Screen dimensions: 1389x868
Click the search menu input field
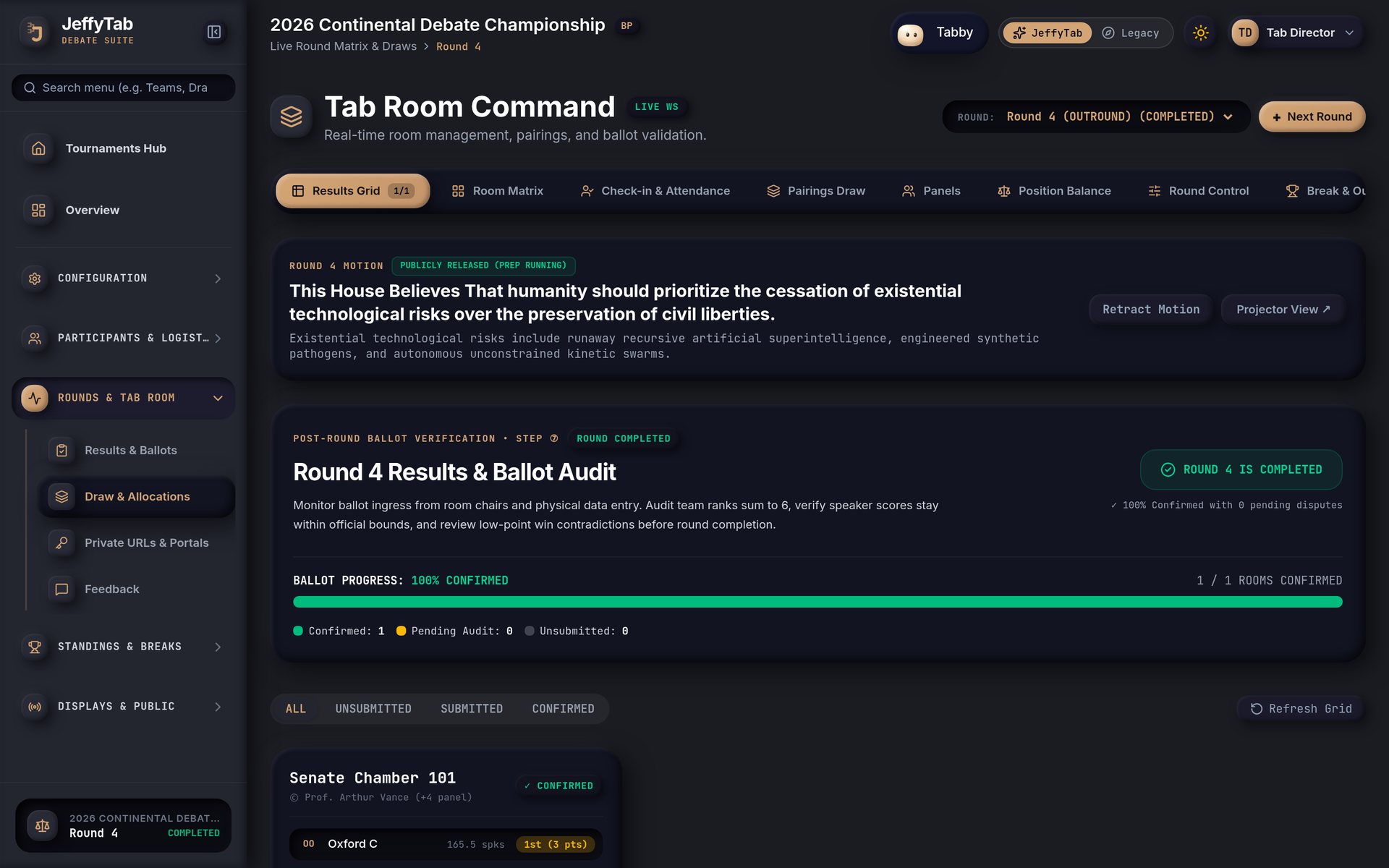(x=123, y=88)
